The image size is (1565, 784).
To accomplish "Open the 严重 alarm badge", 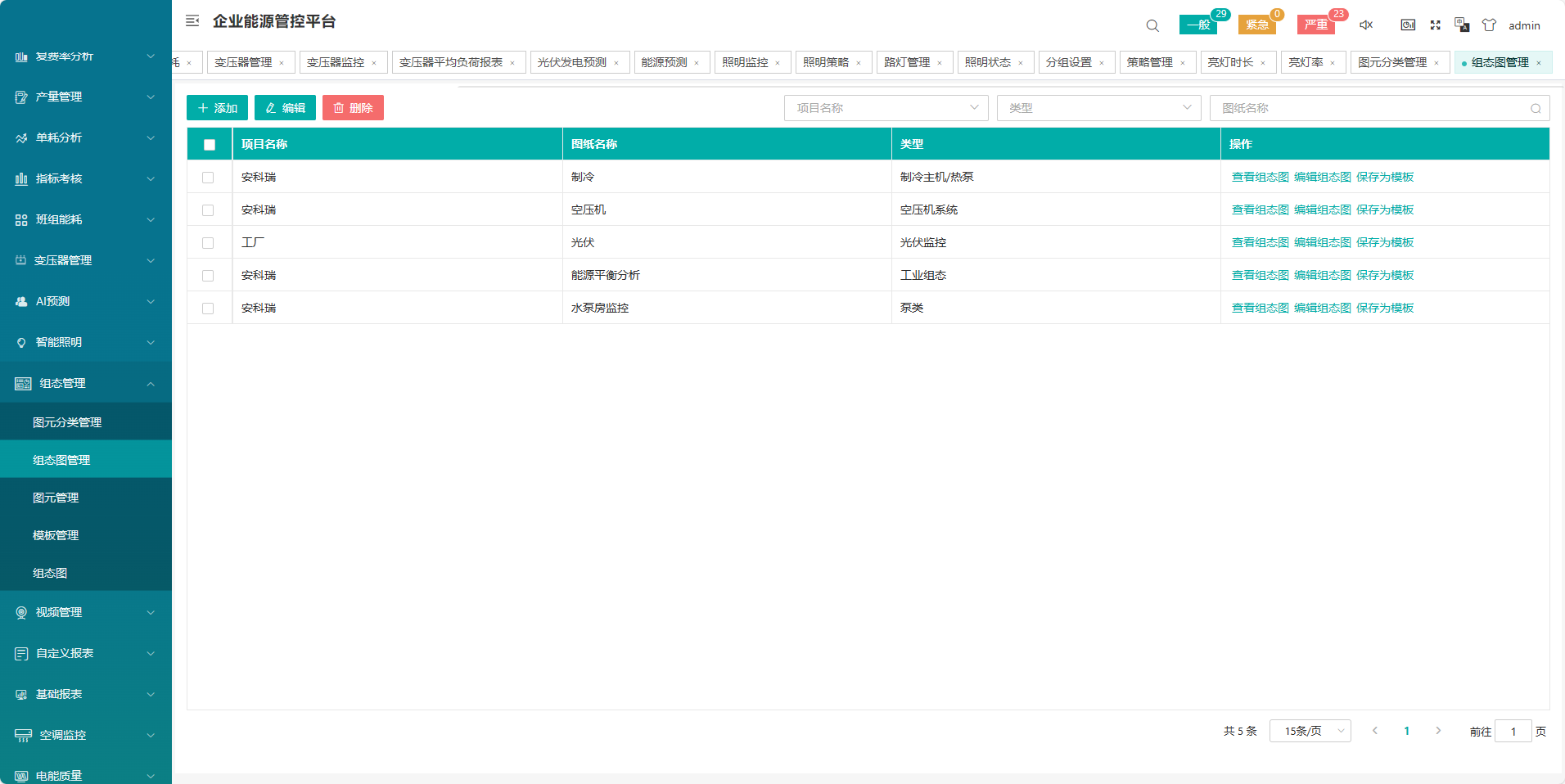I will tap(1316, 25).
